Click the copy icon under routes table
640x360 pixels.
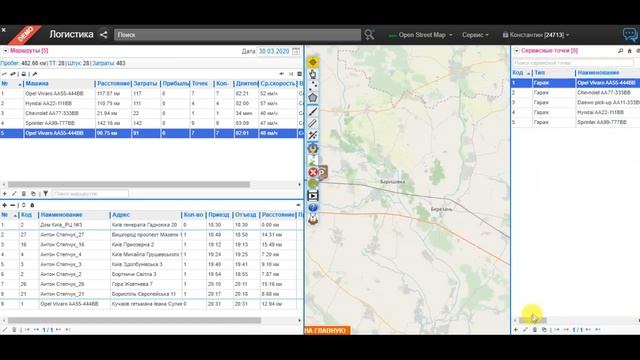pos(33,193)
